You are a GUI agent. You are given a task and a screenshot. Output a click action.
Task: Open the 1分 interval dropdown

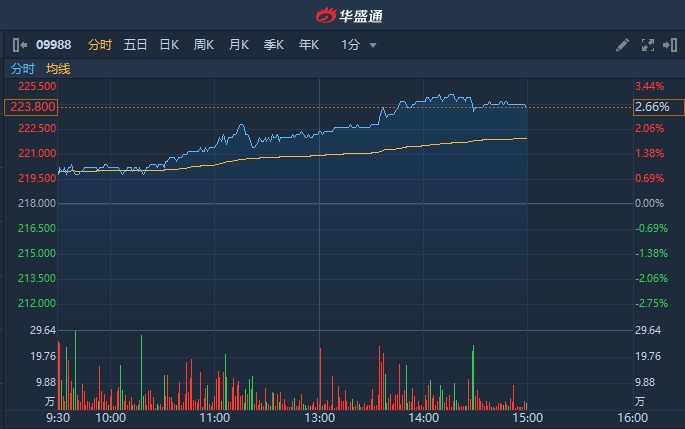358,45
